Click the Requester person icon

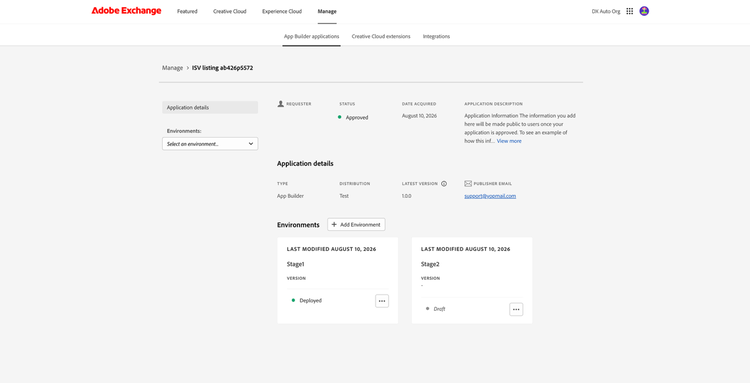click(281, 104)
